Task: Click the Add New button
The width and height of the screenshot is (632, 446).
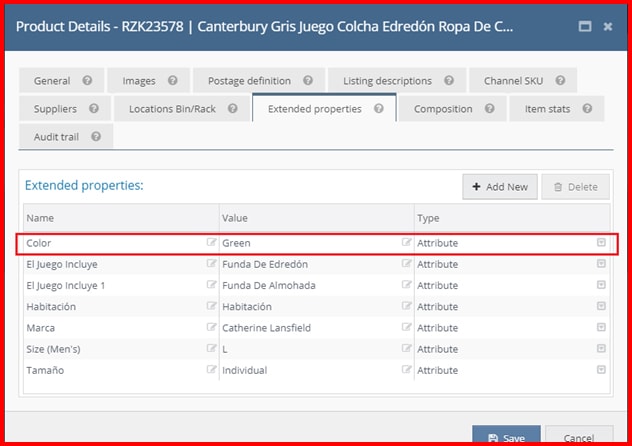Action: click(x=500, y=187)
